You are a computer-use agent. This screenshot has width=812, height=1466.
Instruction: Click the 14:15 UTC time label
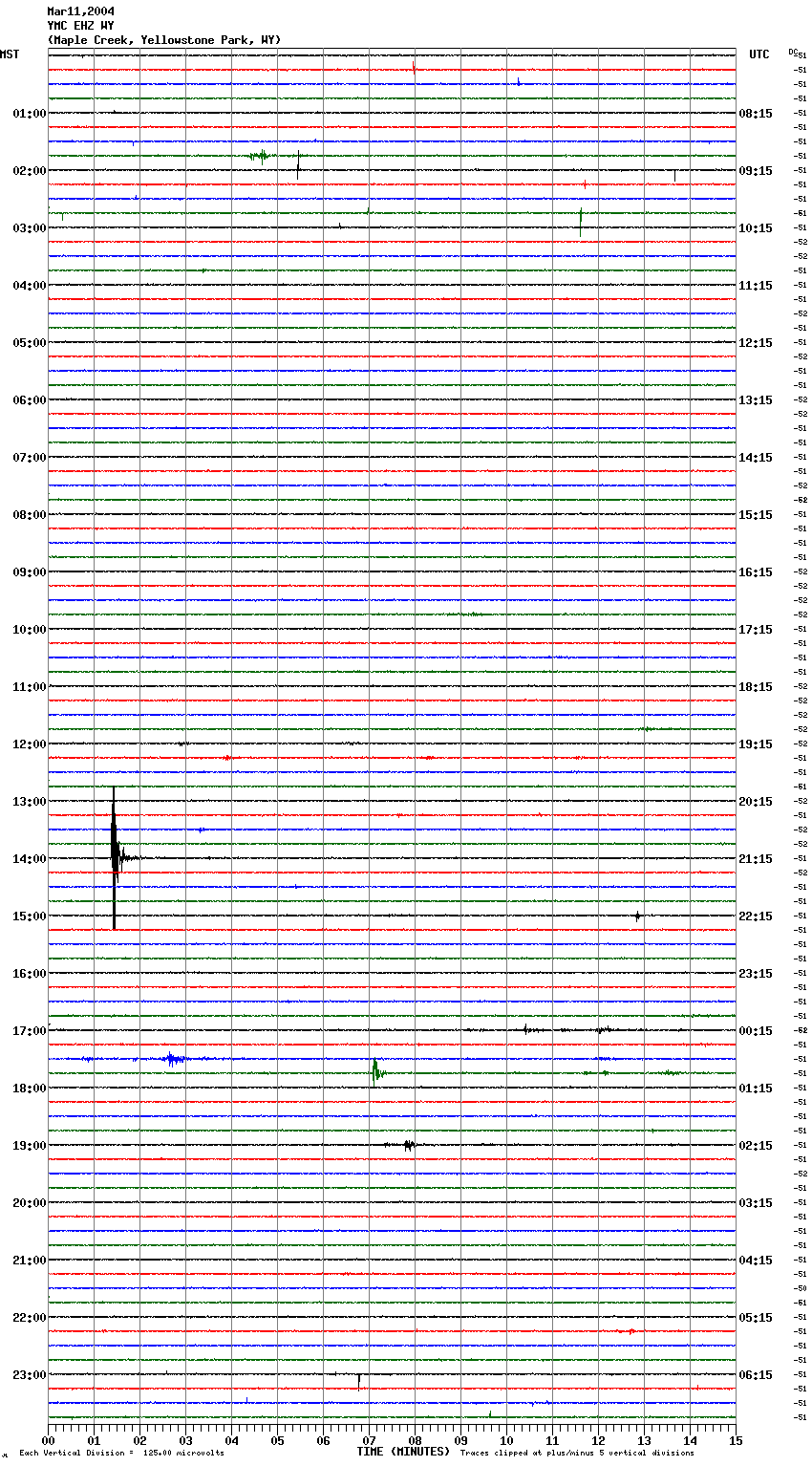point(756,458)
